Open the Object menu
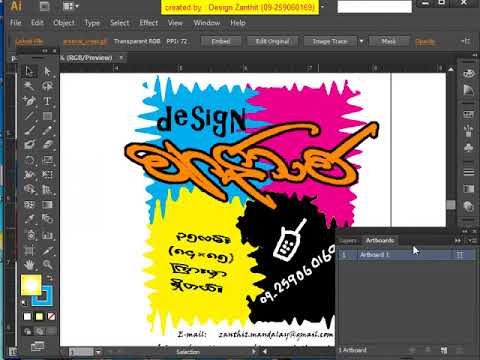480x360 pixels. click(64, 23)
